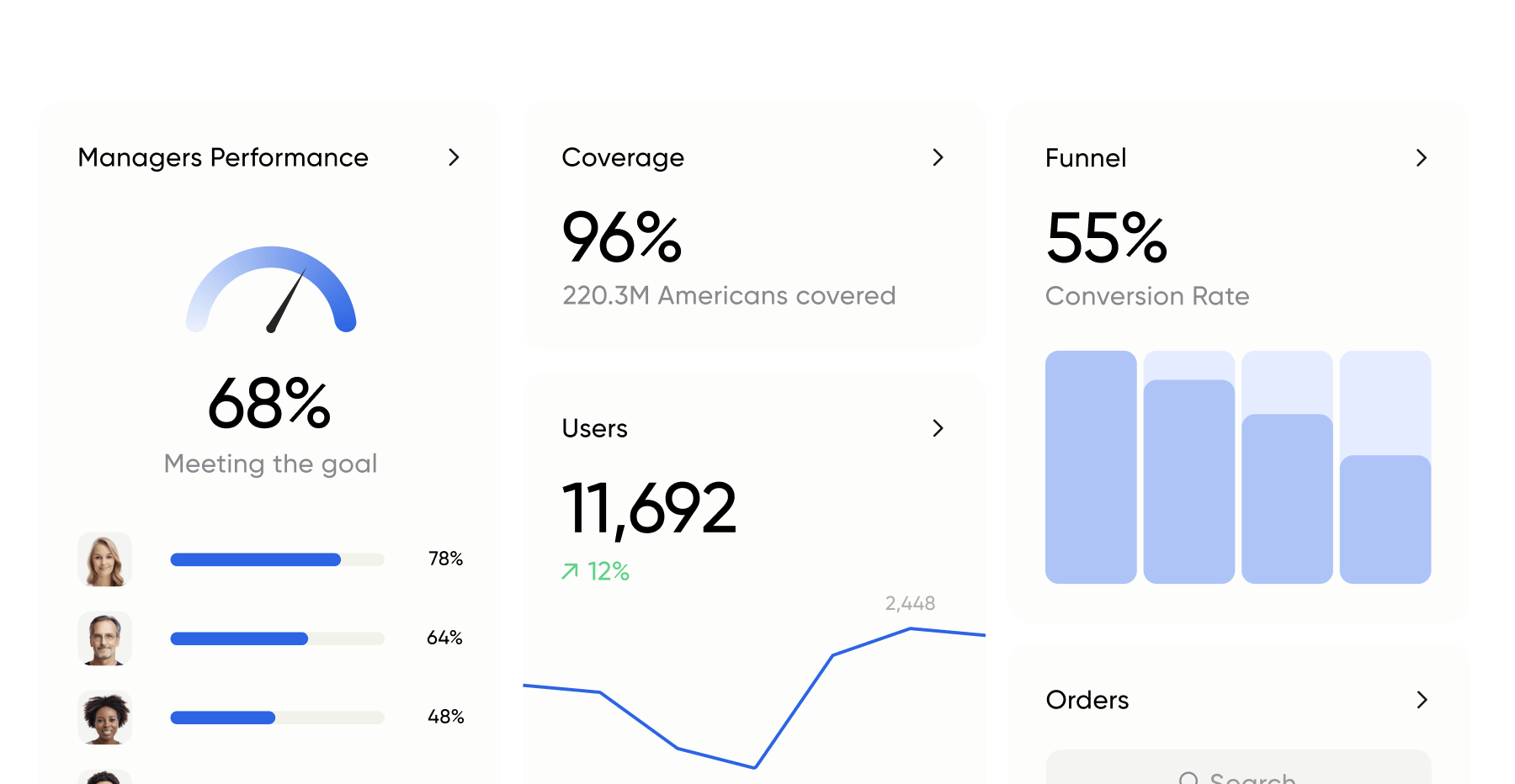Click the 2,448 data point on chart
Screen dimensions: 1515x784
tap(911, 628)
